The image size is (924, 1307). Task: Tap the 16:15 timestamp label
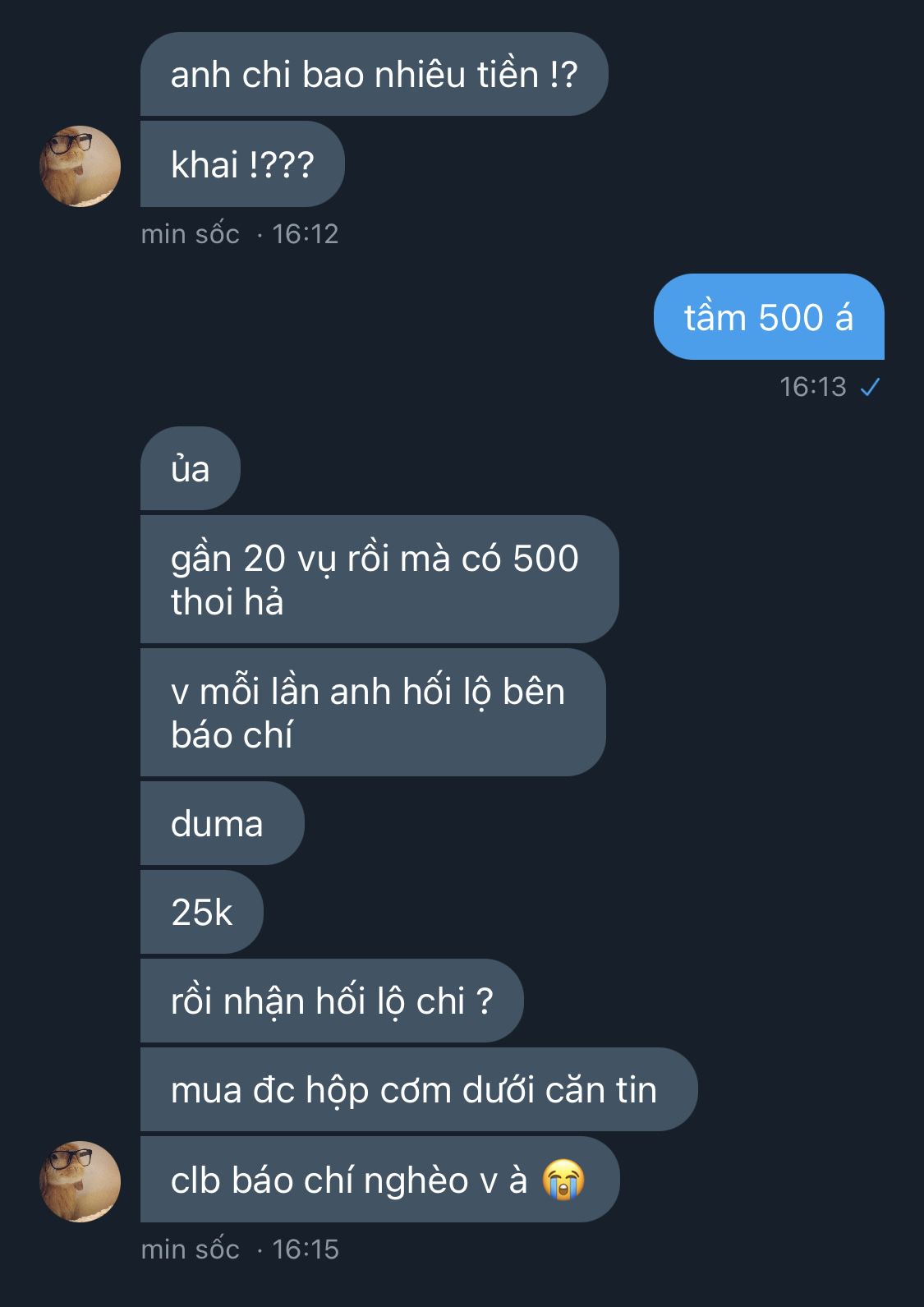click(x=306, y=1249)
